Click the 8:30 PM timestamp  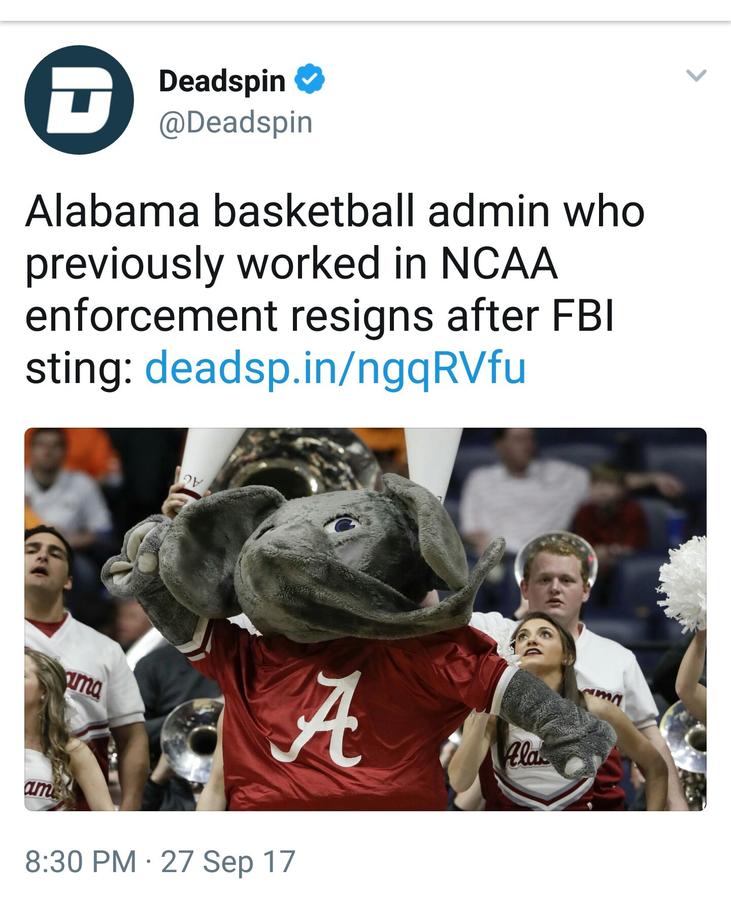click(80, 862)
